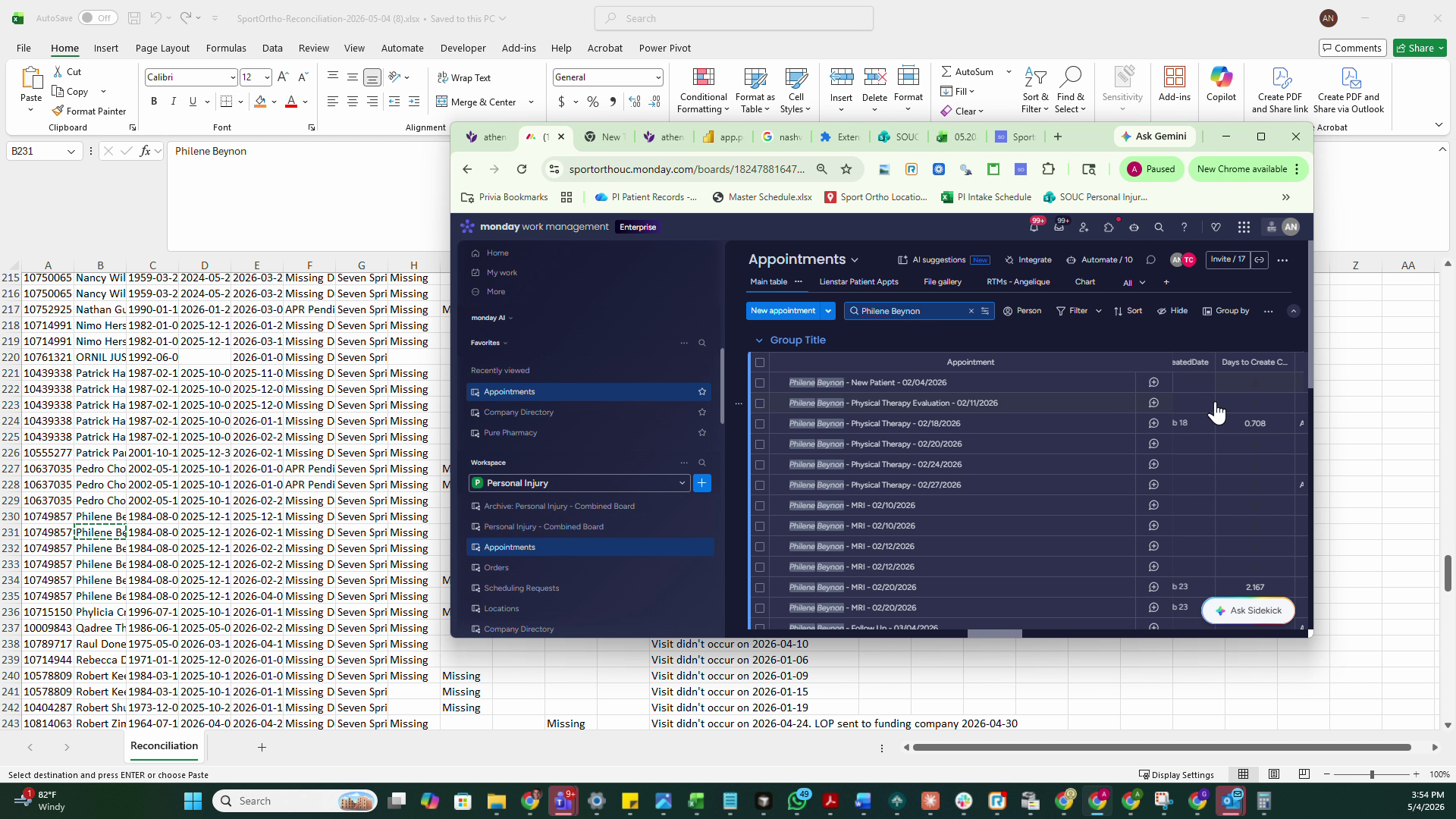
Task: Select all rows with header checkbox
Action: [760, 362]
